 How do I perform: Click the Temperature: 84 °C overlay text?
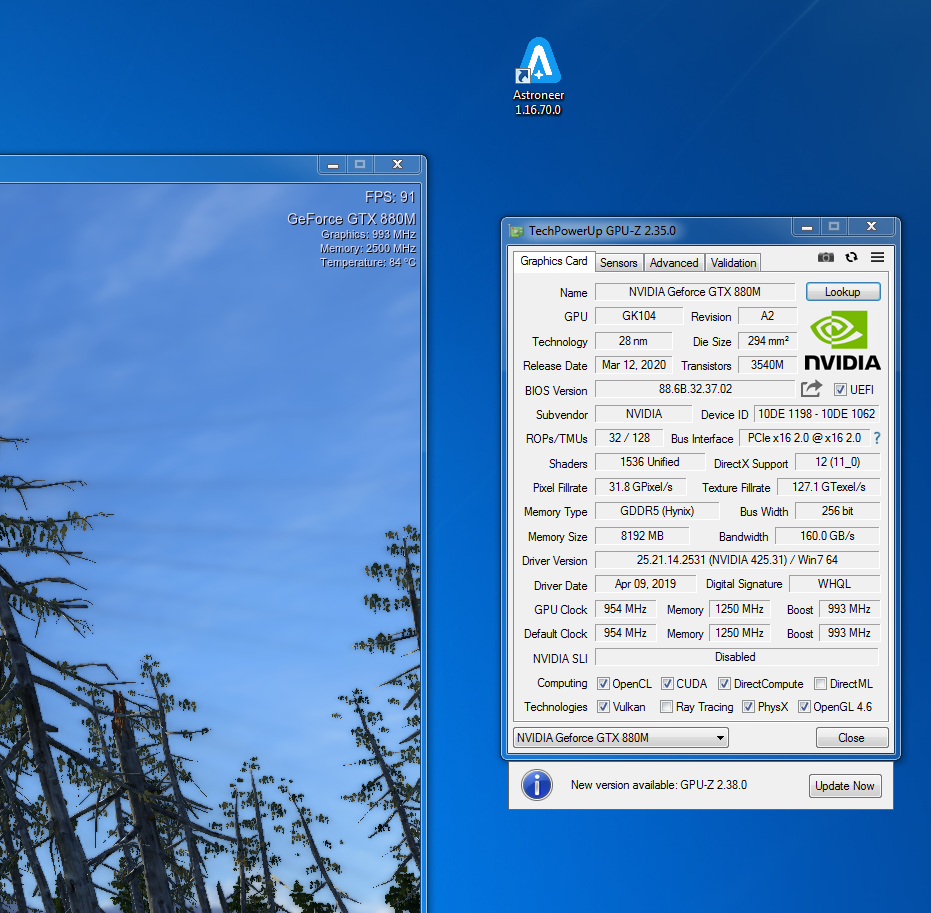click(368, 262)
